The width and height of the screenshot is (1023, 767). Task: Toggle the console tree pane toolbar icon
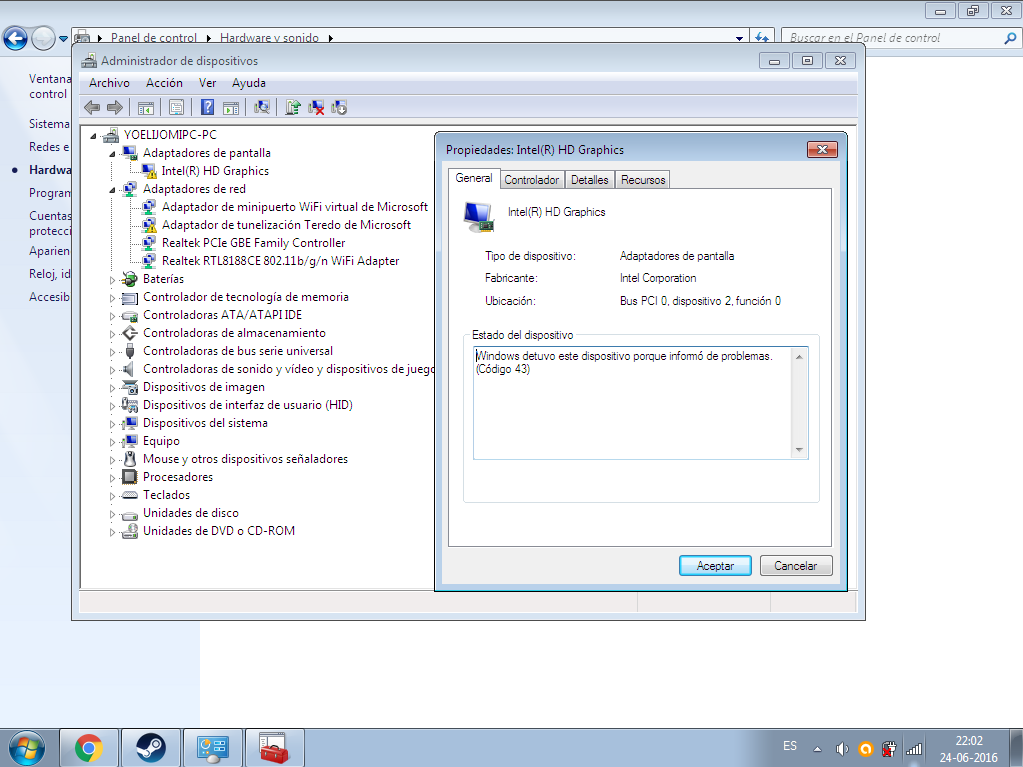(146, 108)
